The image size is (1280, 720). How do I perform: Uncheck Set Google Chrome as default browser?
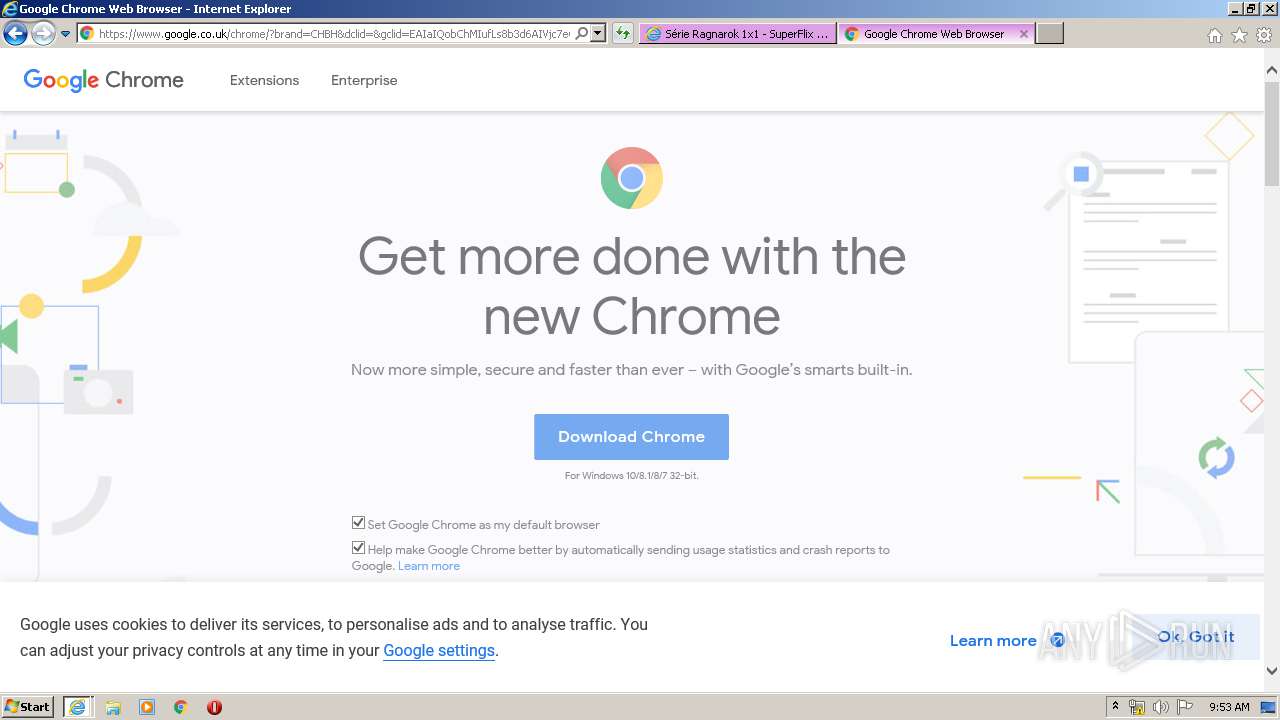click(x=358, y=523)
